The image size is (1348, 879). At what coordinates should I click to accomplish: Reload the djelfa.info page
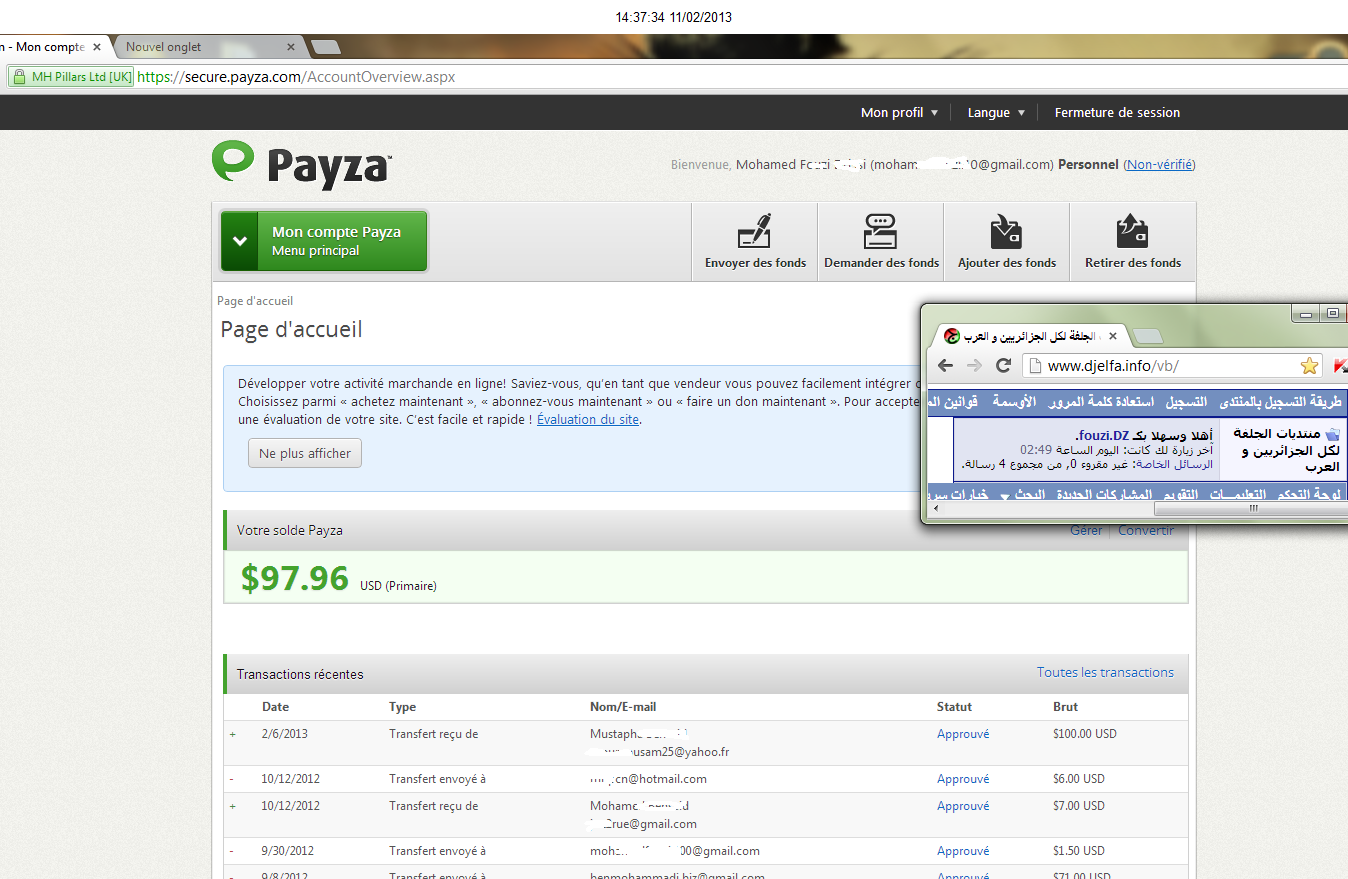click(x=1004, y=366)
